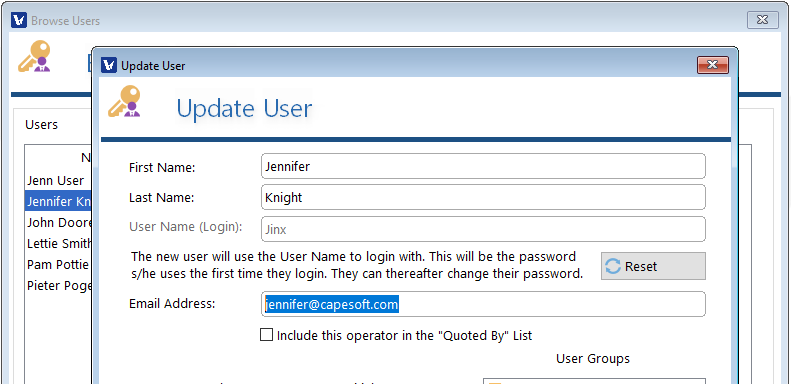Image resolution: width=791 pixels, height=384 pixels.
Task: Enable the "Quoted By" List checkbox
Action: 266,335
